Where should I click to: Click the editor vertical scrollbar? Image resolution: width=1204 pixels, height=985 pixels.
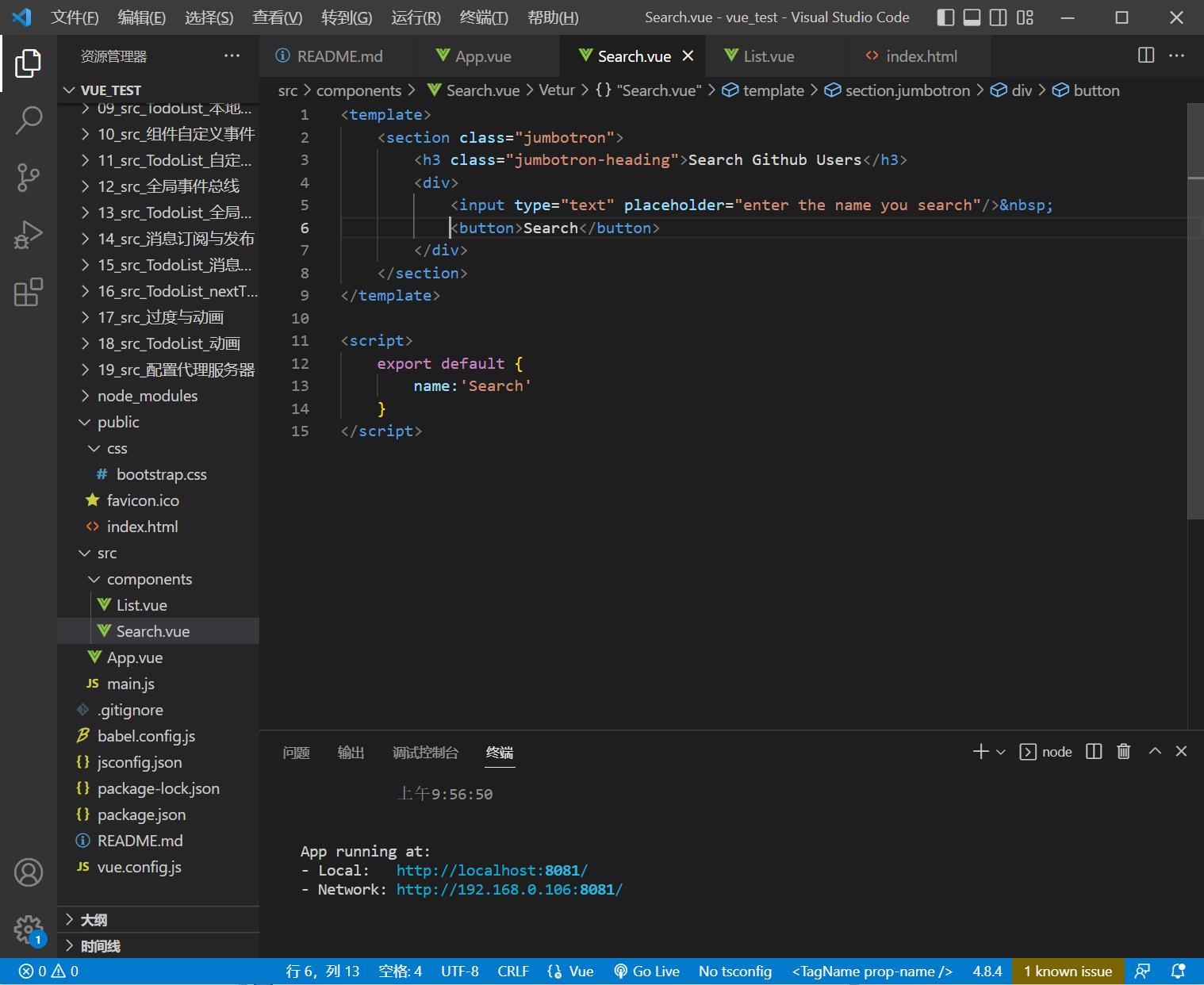1195,311
